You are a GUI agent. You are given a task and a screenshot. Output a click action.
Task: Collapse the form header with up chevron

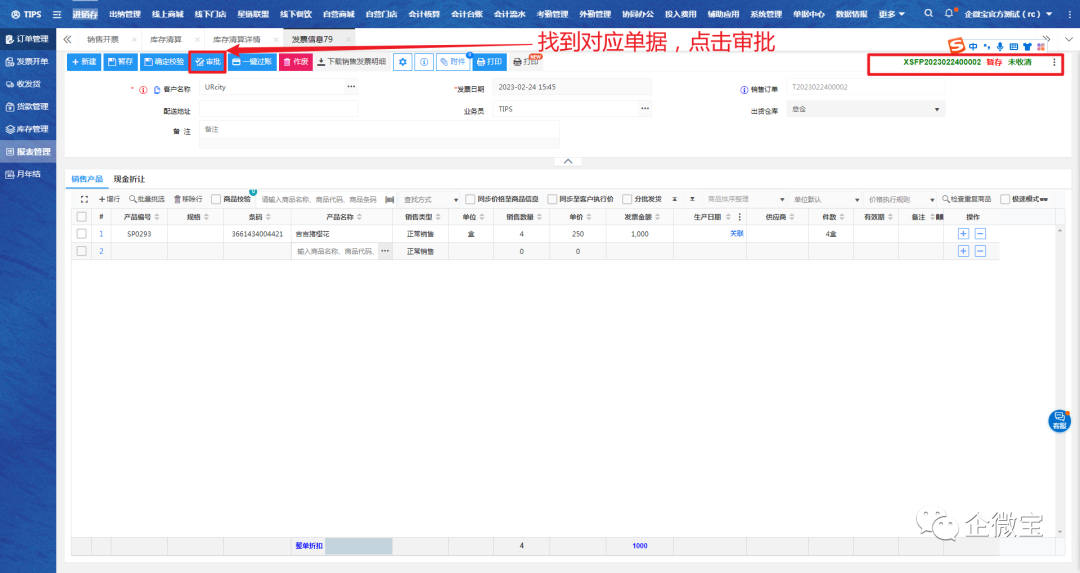click(567, 161)
